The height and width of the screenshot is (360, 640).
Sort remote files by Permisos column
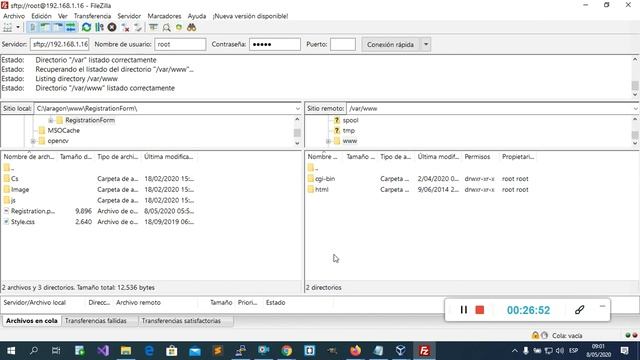(x=477, y=157)
